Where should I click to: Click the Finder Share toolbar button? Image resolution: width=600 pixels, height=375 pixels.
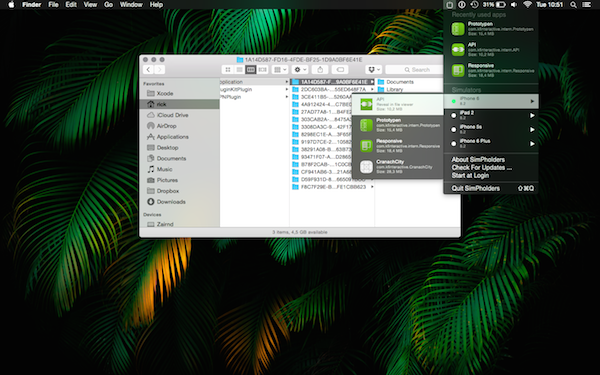(x=320, y=70)
